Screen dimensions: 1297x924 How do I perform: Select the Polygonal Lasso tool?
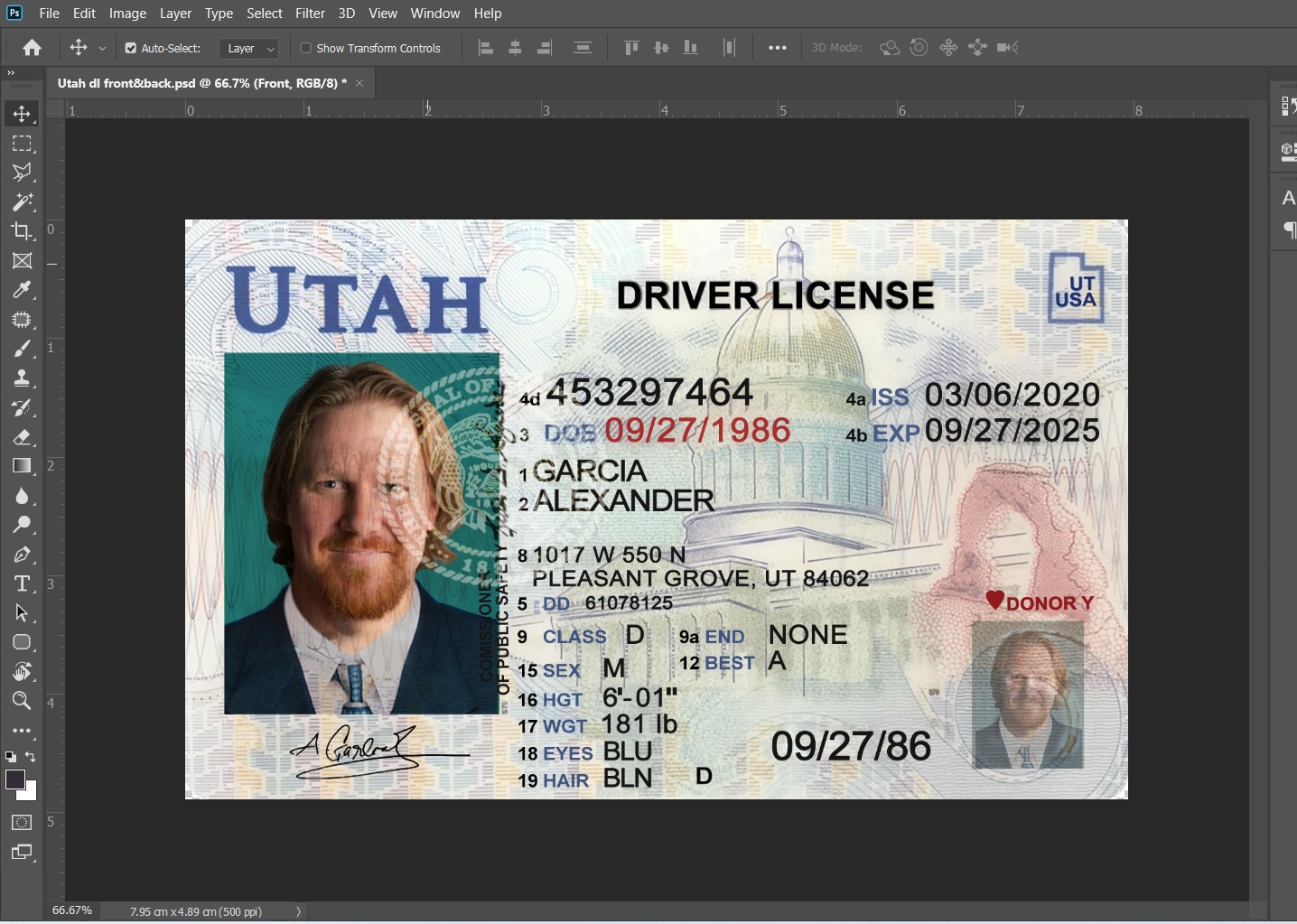tap(22, 173)
